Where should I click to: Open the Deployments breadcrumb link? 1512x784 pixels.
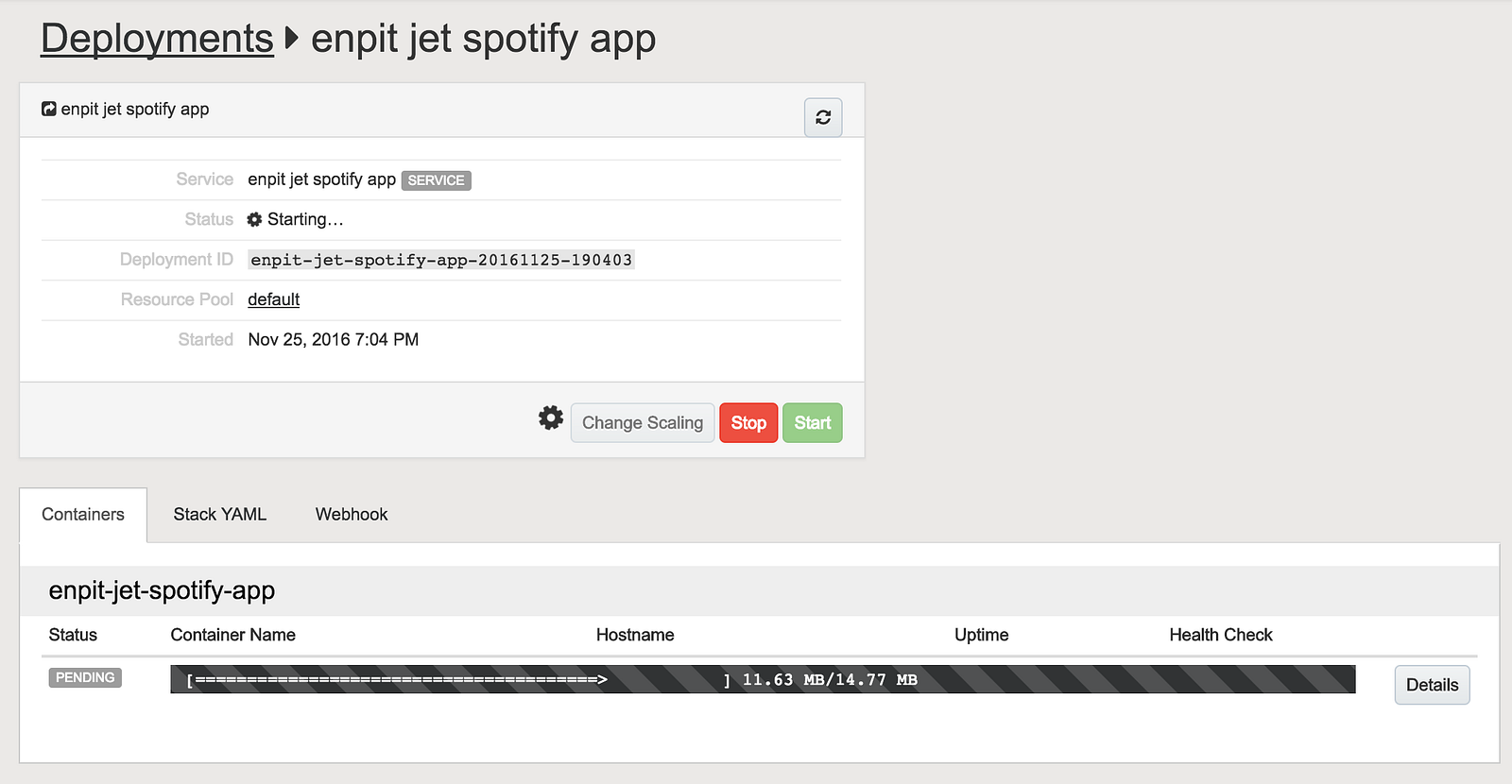157,39
